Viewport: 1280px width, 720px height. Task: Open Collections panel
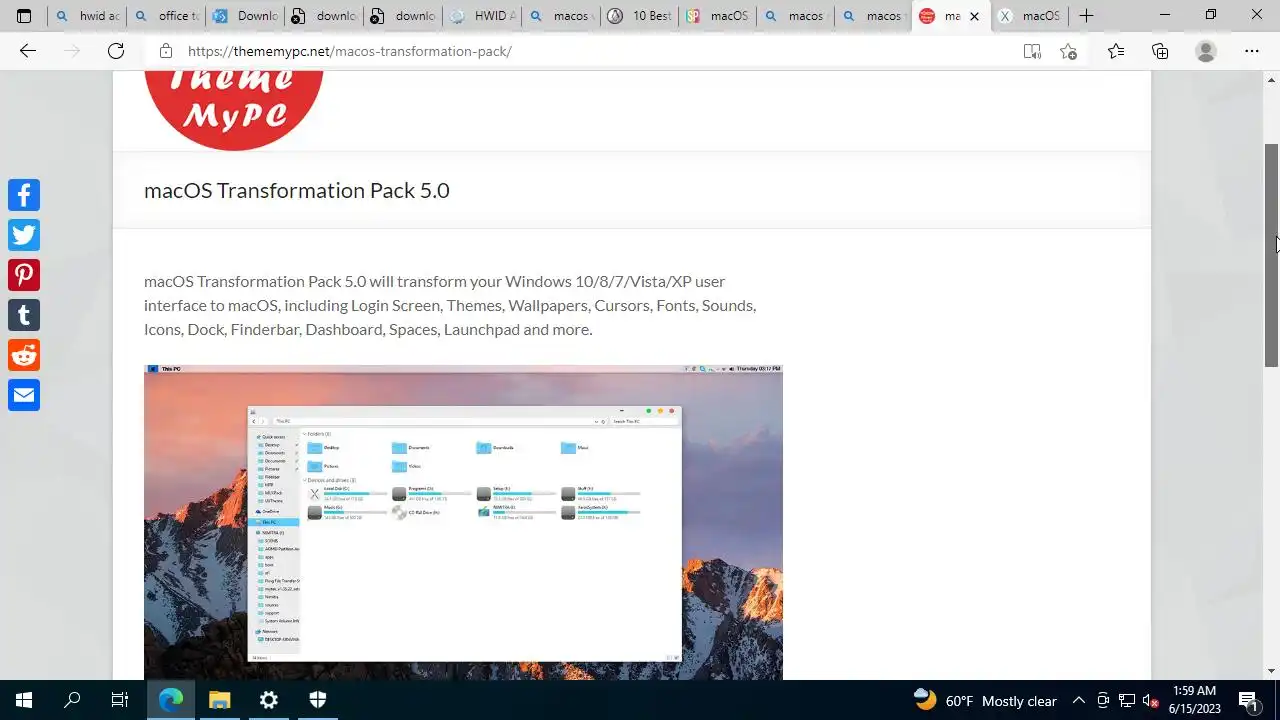click(x=1160, y=51)
